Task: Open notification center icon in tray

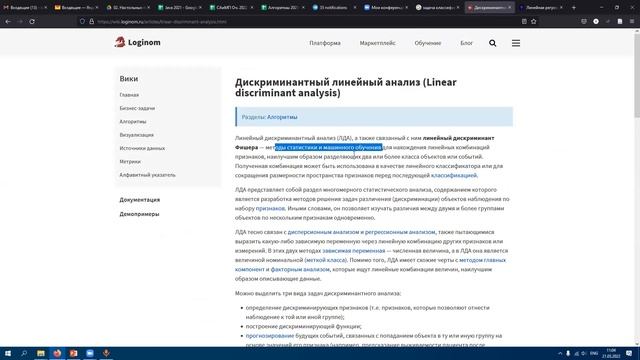Action: (629, 353)
